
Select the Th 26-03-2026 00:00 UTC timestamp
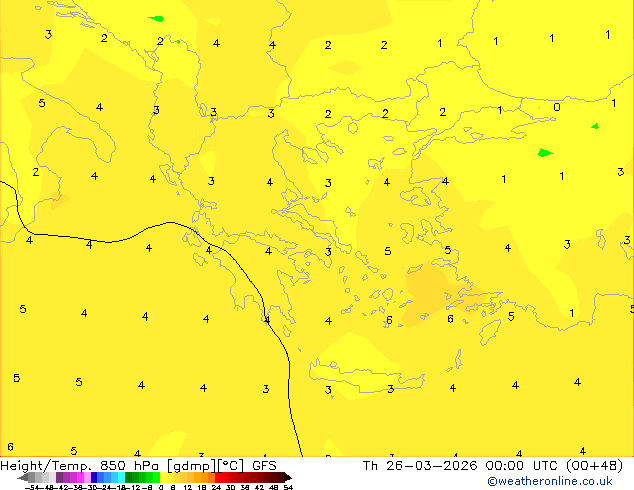451,465
